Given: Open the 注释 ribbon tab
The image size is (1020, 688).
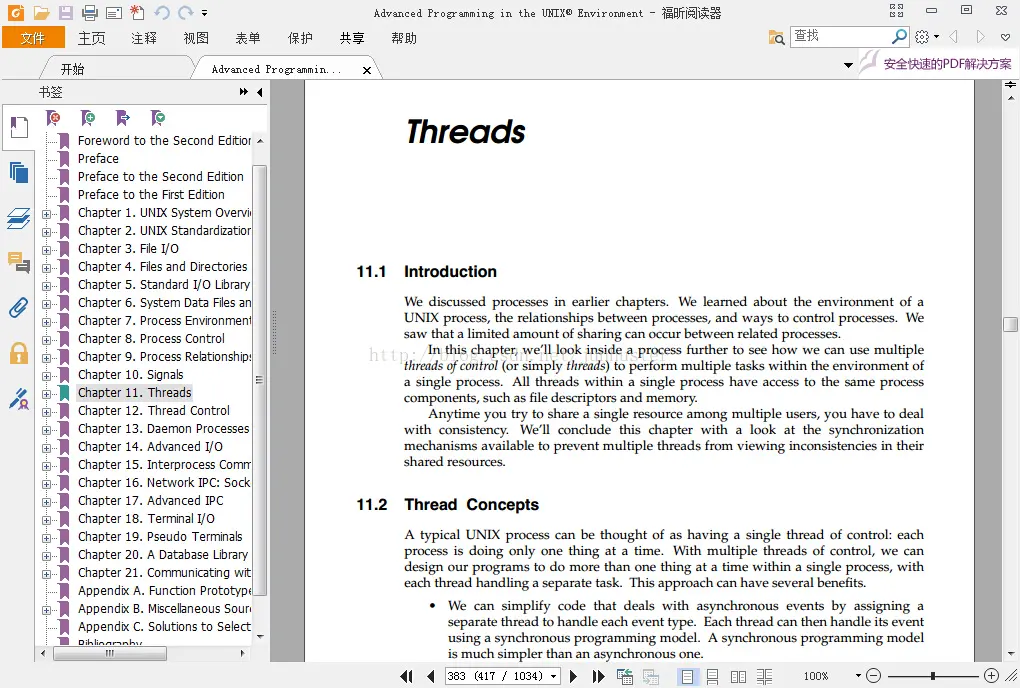Looking at the screenshot, I should click(144, 38).
